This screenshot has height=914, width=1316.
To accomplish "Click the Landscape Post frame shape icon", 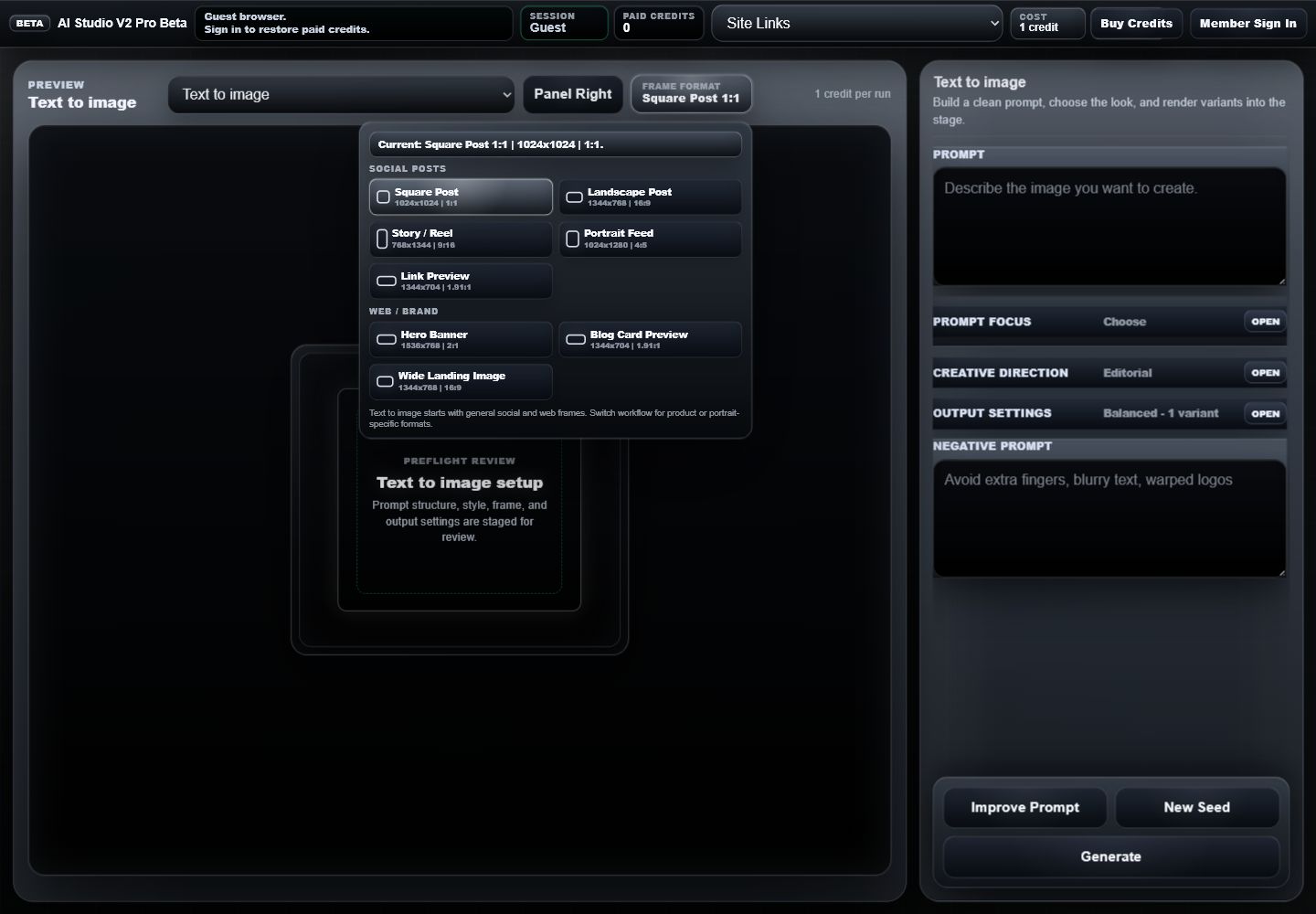I will (x=575, y=197).
